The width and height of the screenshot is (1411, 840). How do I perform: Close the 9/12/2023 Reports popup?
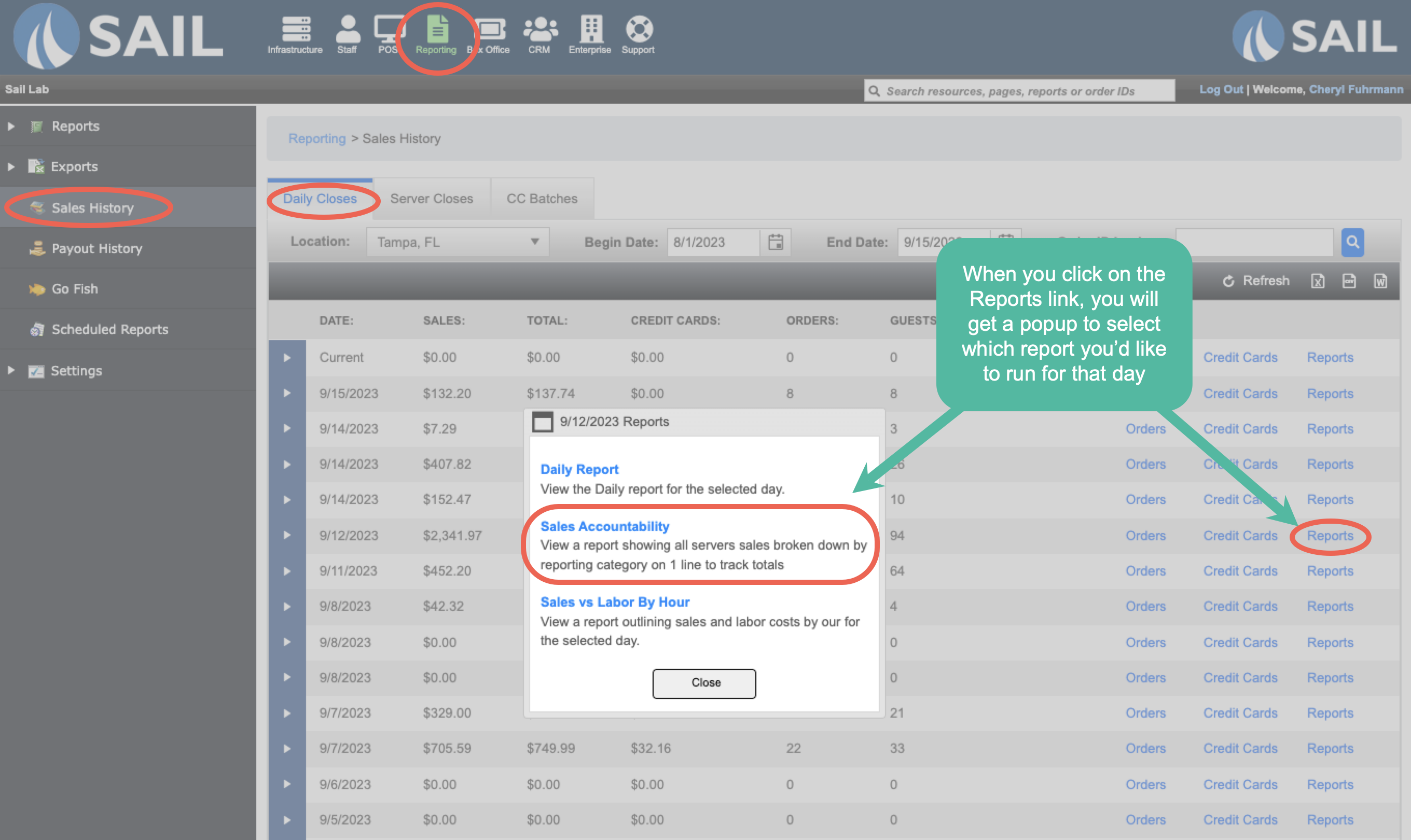point(704,683)
